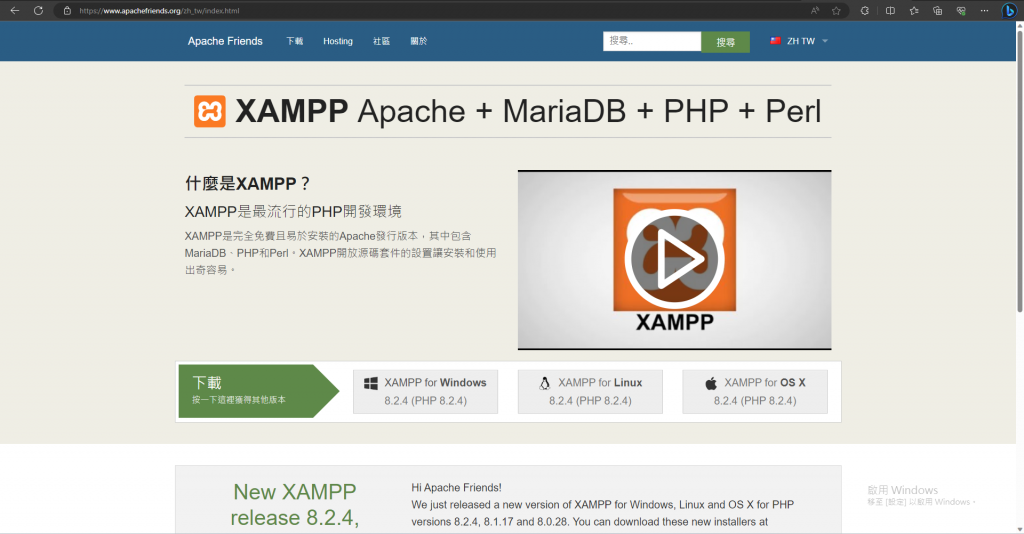Download XAMPP for OS X 8.2.4
This screenshot has height=534, width=1024.
coord(755,392)
